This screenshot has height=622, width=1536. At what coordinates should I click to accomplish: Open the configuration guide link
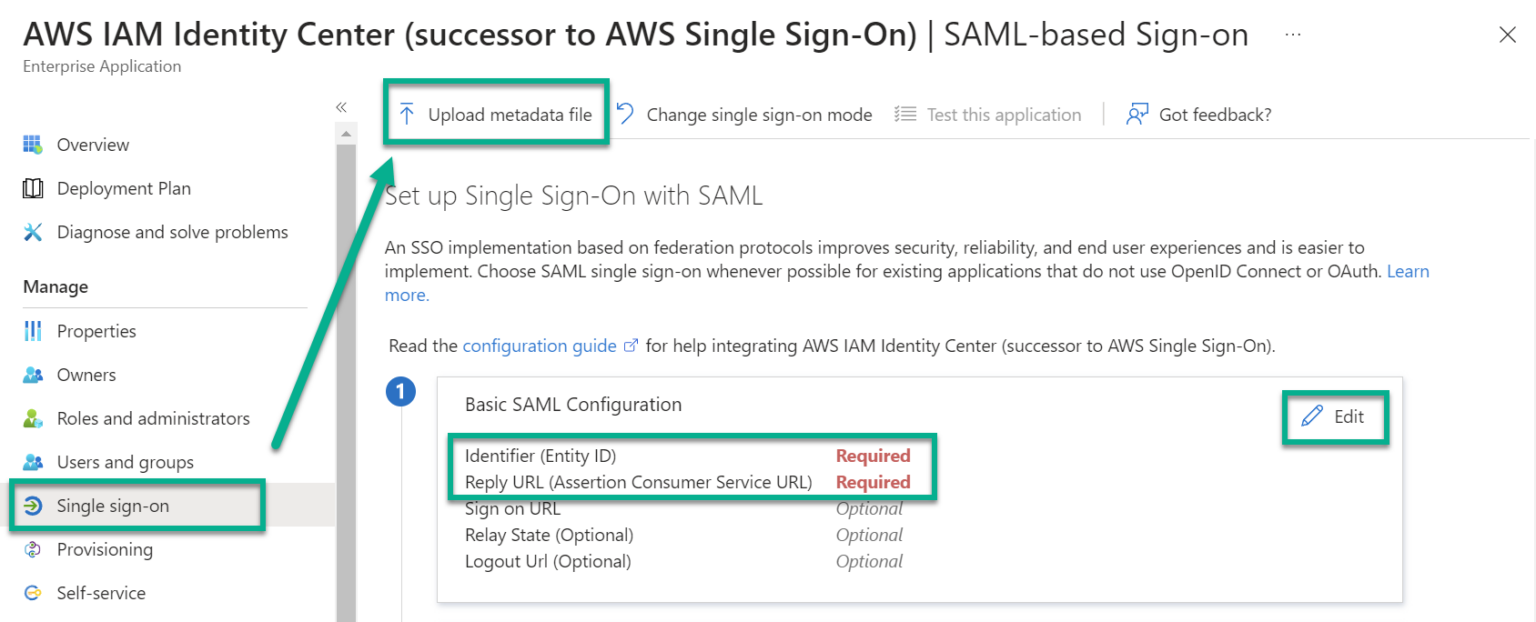click(541, 345)
